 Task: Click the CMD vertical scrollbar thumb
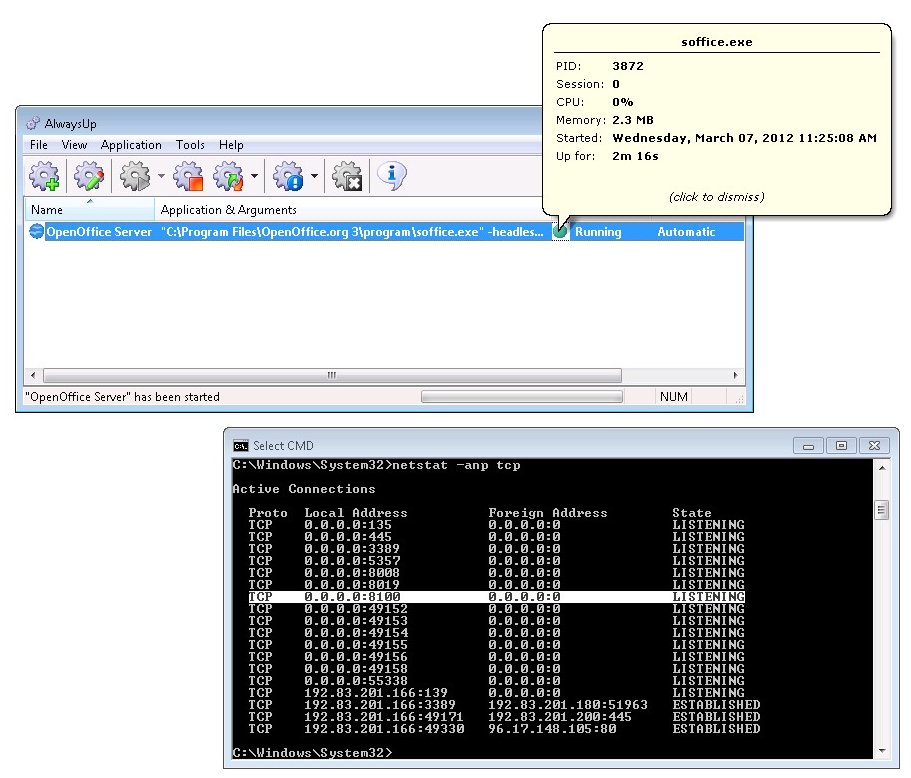882,511
